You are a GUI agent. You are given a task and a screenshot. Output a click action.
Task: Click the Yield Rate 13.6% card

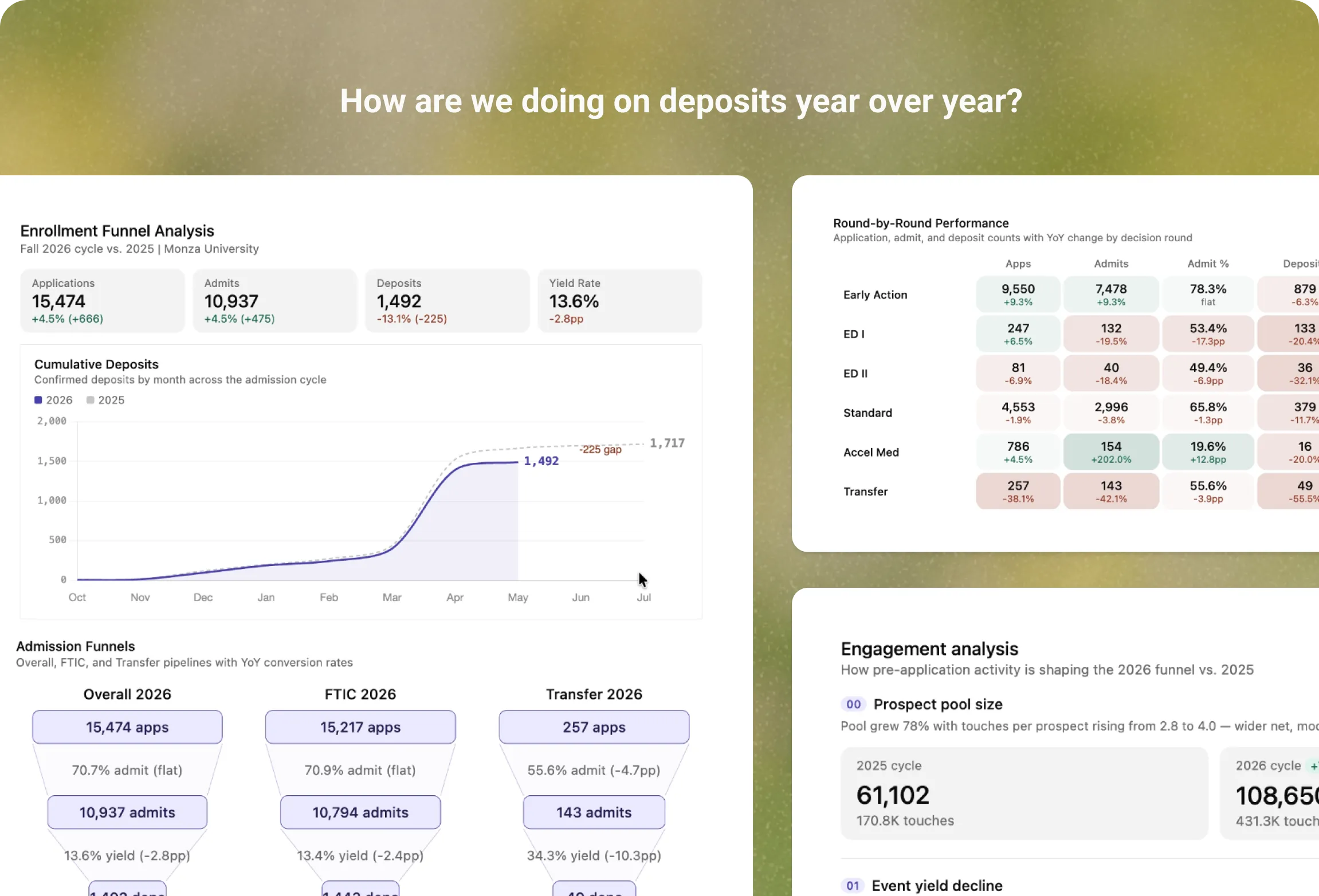[x=620, y=301]
